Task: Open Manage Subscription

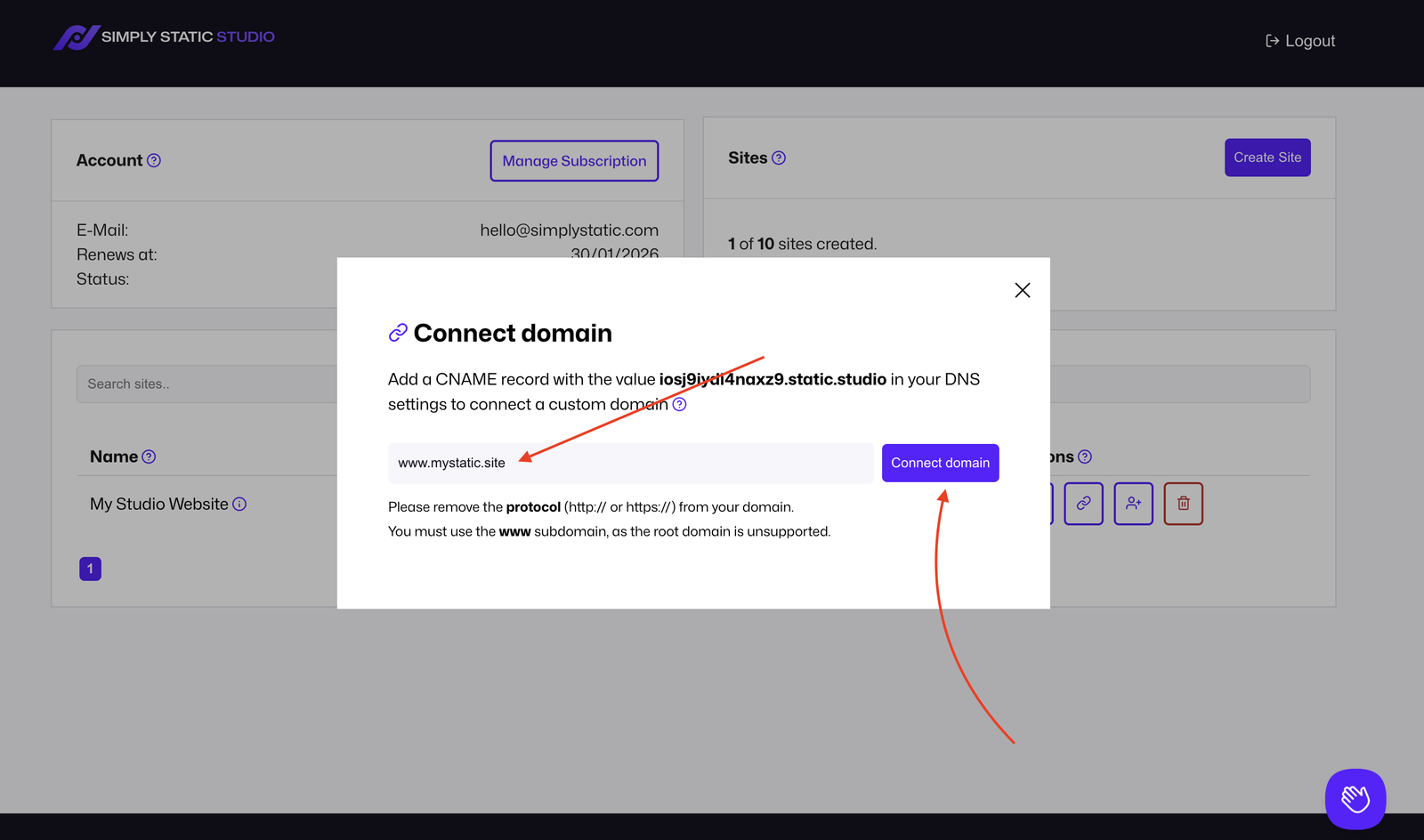Action: (x=574, y=161)
